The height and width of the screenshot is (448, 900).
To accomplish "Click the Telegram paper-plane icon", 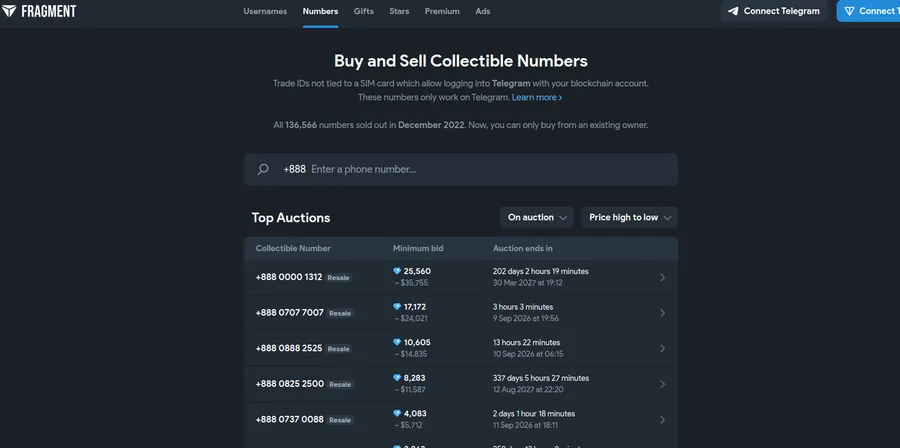I will pos(733,11).
